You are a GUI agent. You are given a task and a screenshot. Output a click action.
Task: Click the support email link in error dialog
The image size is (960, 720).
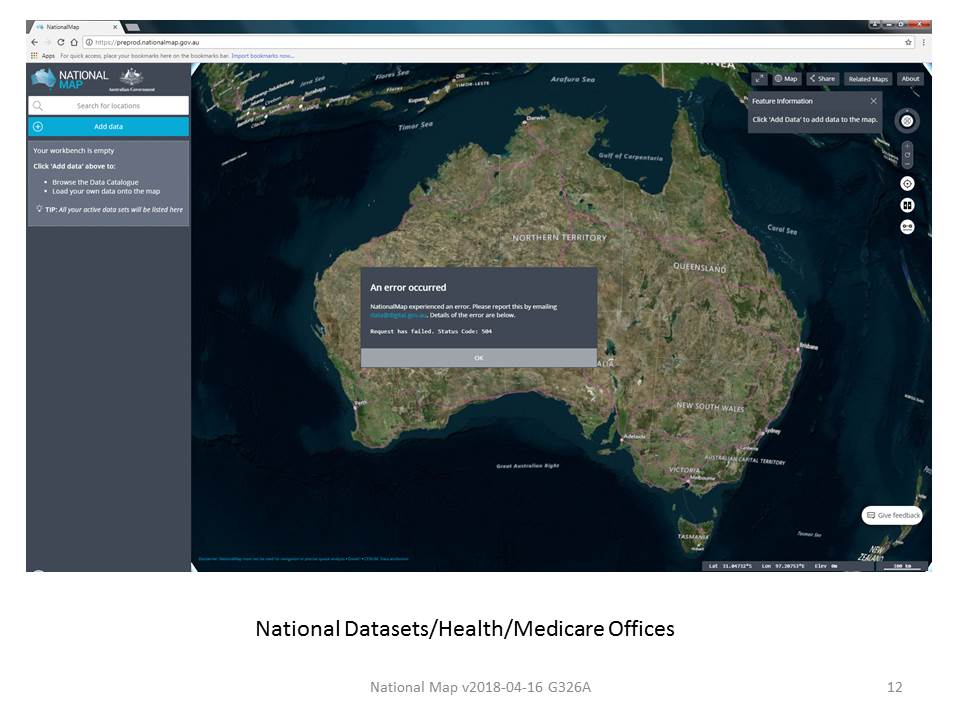point(398,315)
